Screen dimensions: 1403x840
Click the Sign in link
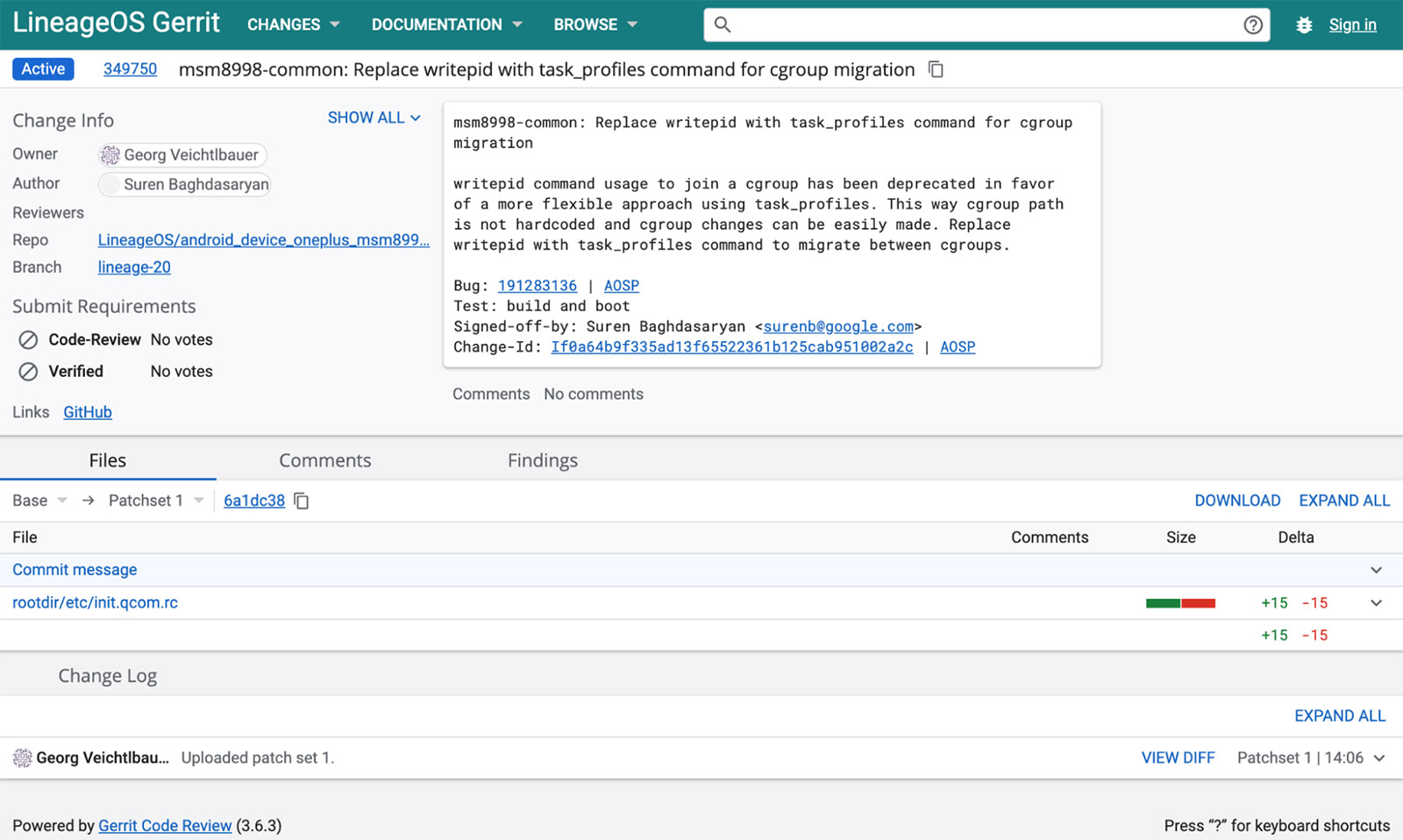[x=1352, y=25]
